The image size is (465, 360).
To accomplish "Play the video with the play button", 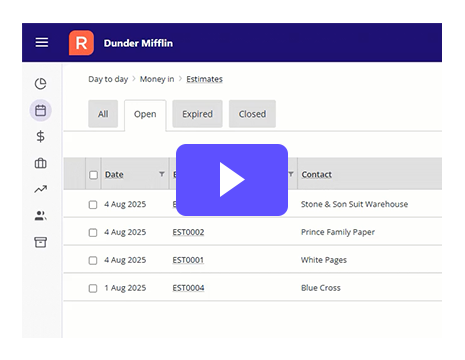I will (x=232, y=180).
